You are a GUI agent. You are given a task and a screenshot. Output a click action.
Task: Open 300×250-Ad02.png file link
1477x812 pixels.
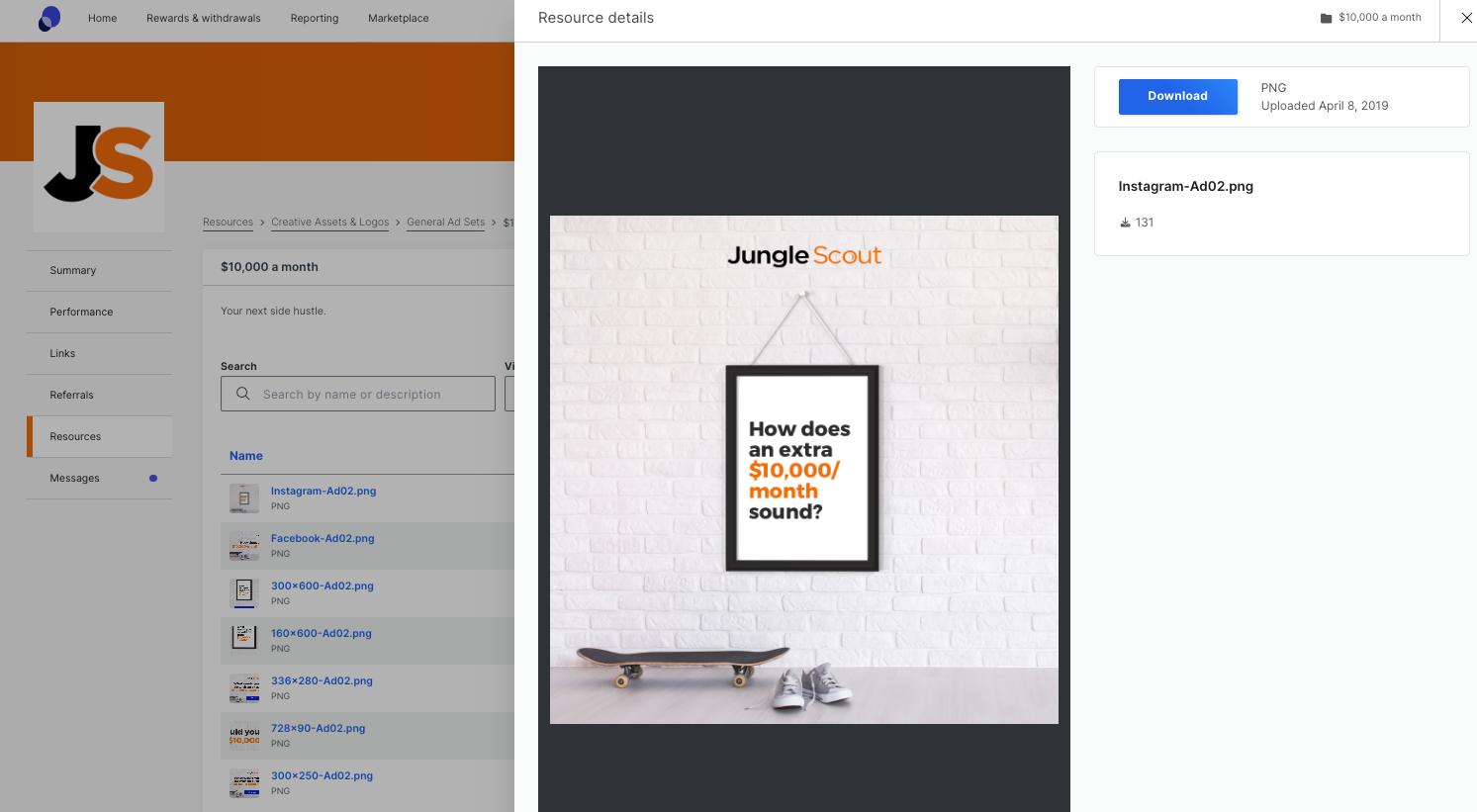[322, 775]
